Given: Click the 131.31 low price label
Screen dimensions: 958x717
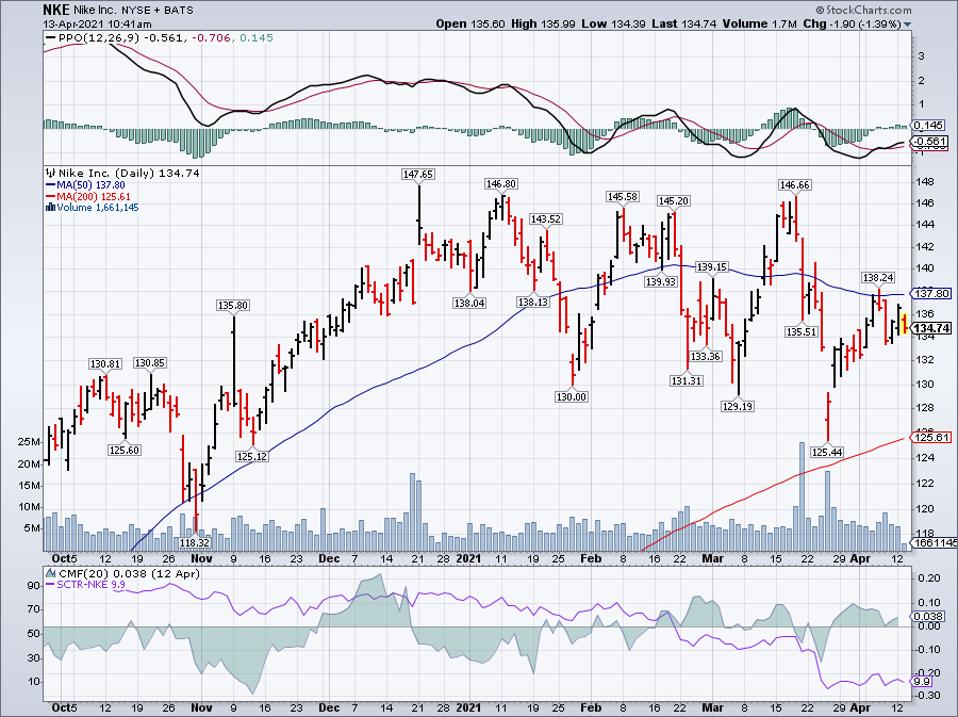Looking at the screenshot, I should coord(687,380).
